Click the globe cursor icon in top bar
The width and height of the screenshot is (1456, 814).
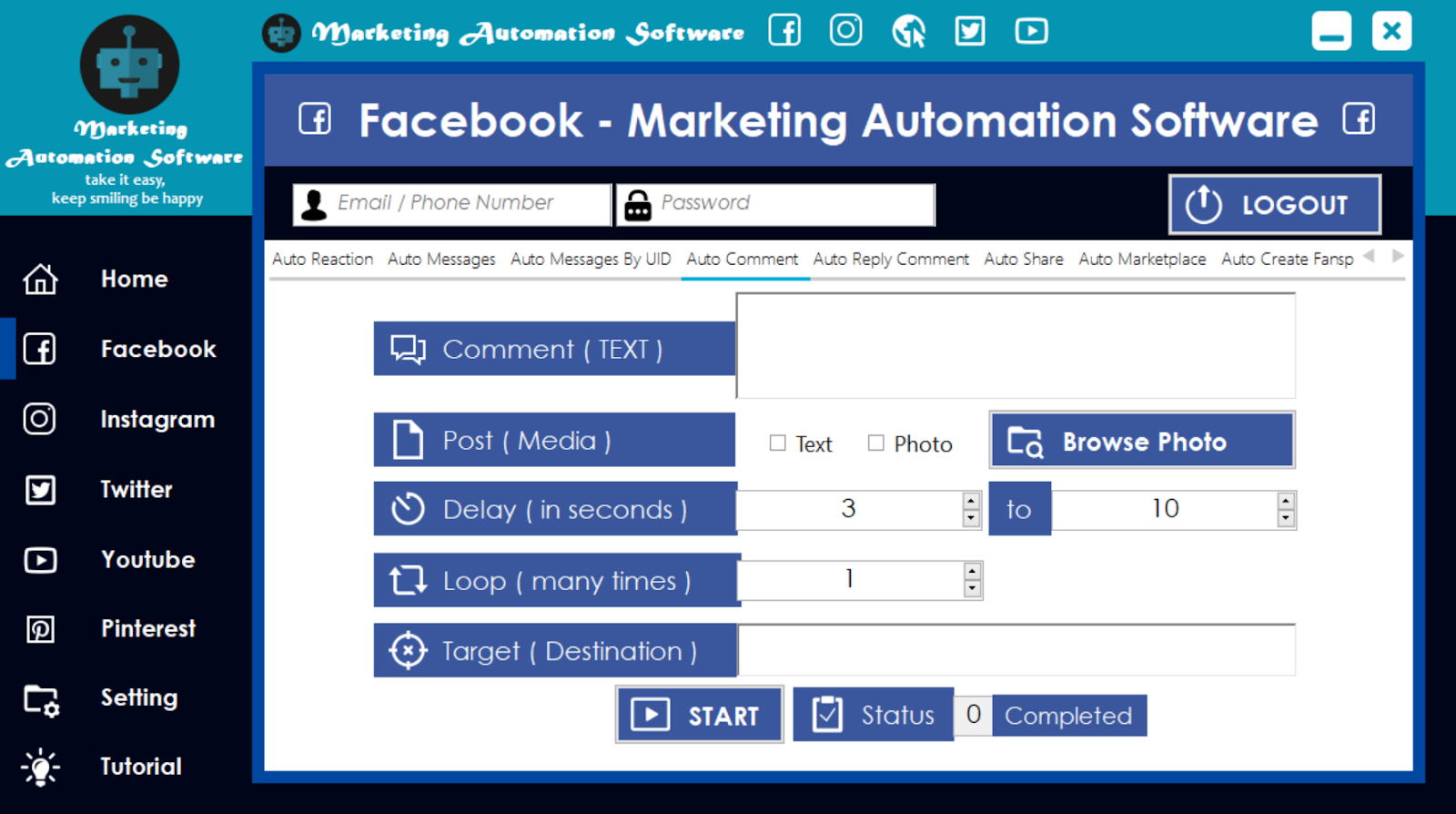click(x=908, y=31)
